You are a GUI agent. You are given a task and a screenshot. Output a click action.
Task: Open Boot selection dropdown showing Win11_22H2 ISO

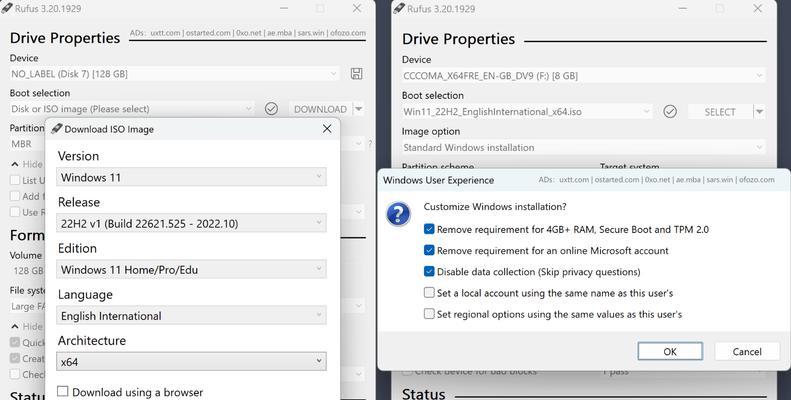click(527, 111)
